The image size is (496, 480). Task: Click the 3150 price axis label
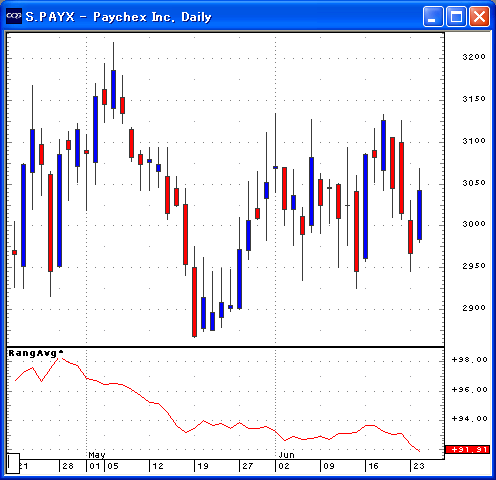coord(474,99)
